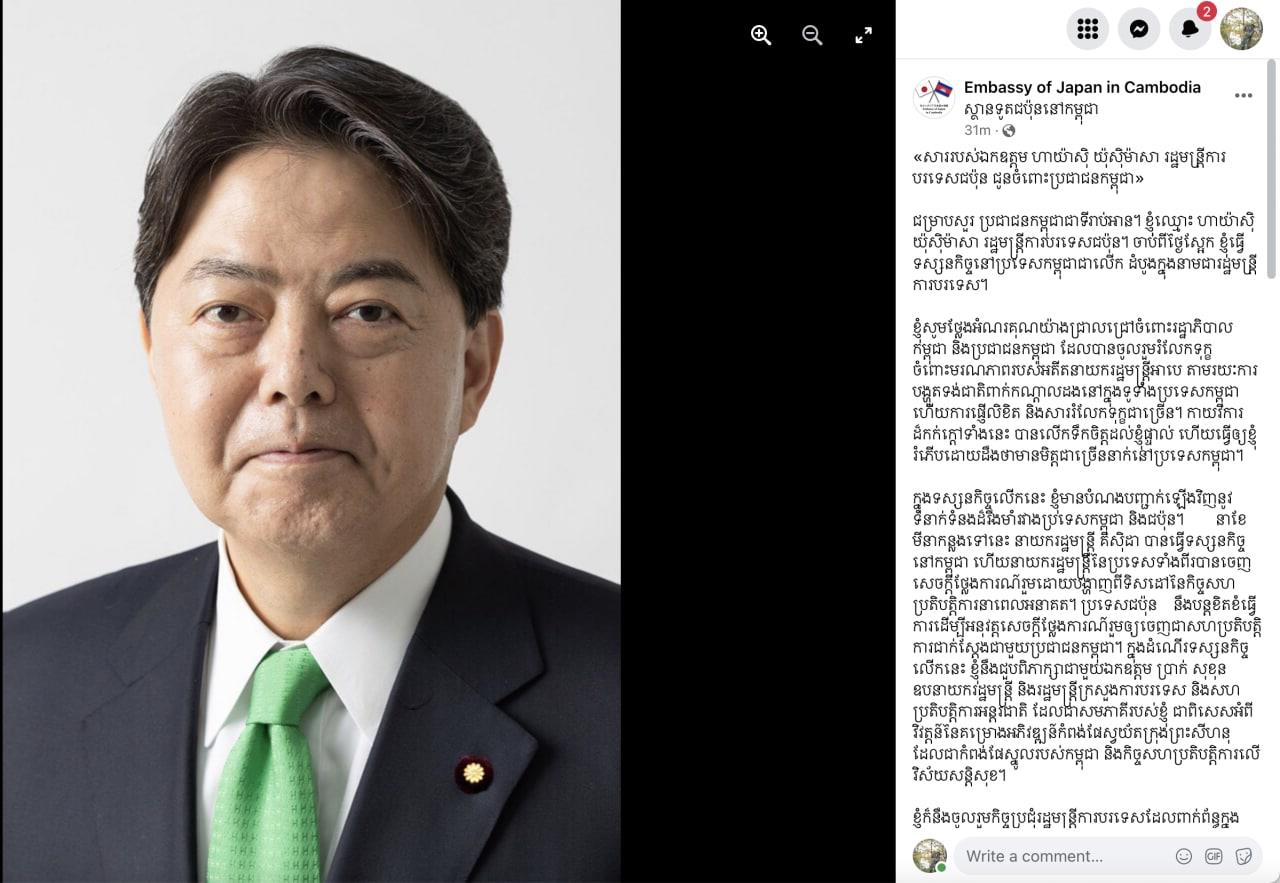Viewport: 1280px width, 883px height.
Task: Zoom in on the photo
Action: (761, 35)
